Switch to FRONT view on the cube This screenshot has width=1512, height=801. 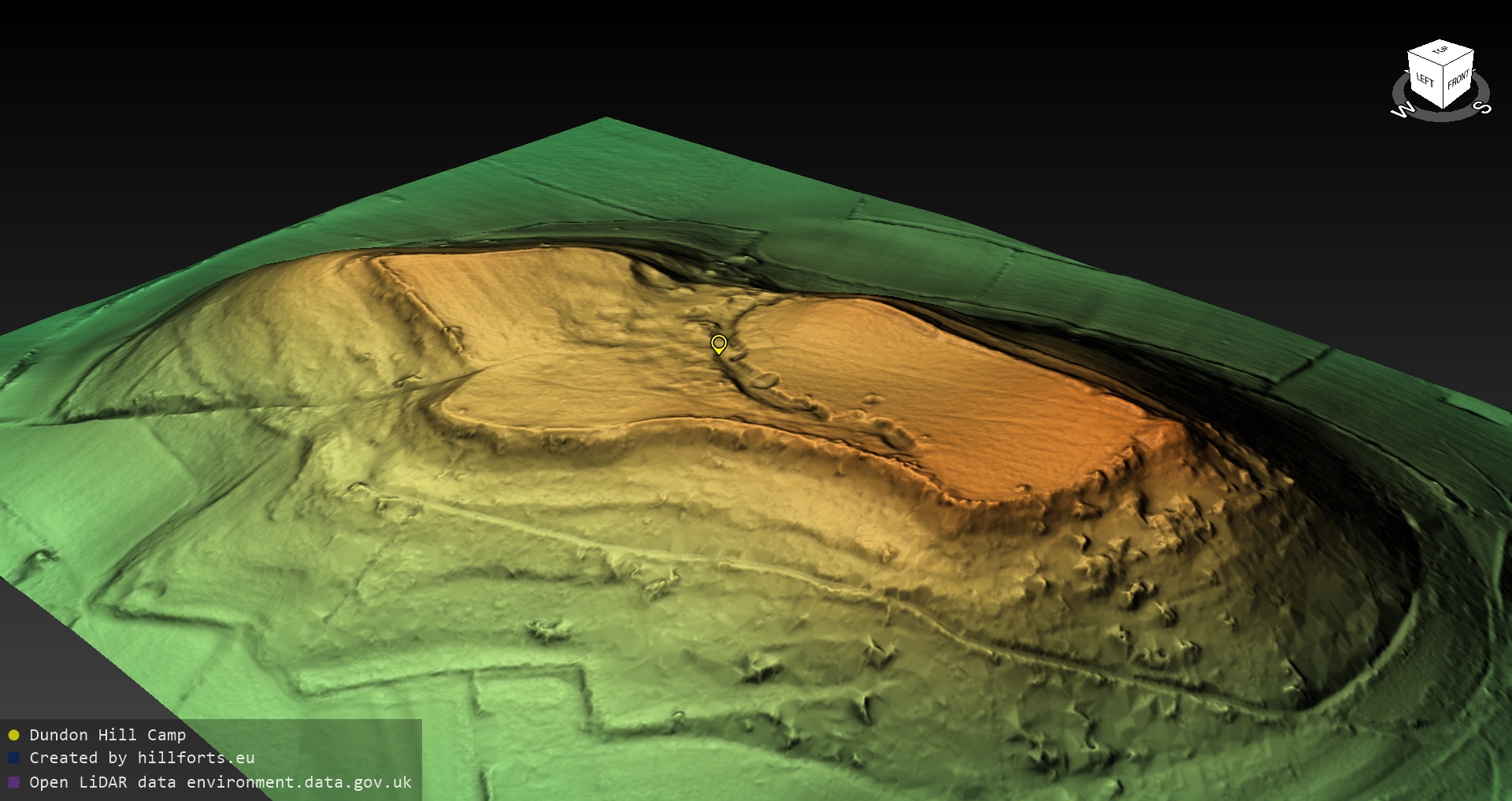1458,80
